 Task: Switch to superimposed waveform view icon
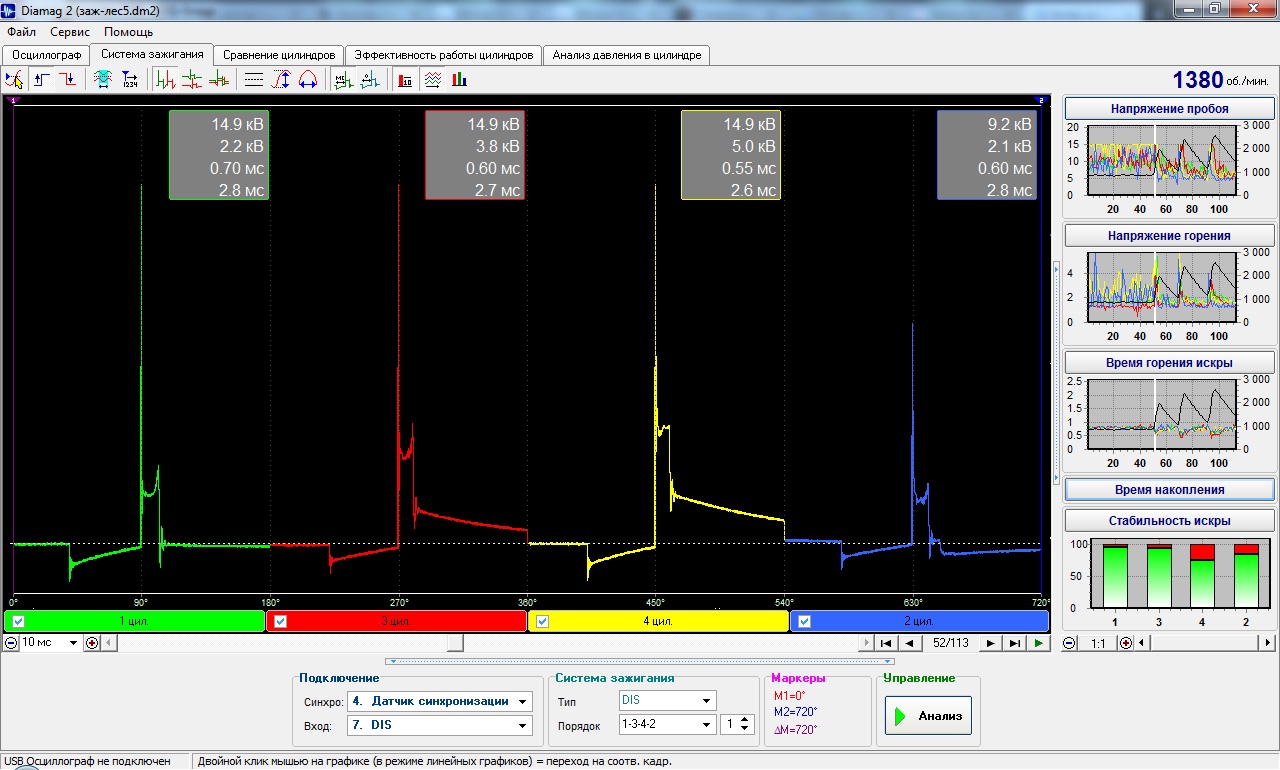(x=218, y=80)
